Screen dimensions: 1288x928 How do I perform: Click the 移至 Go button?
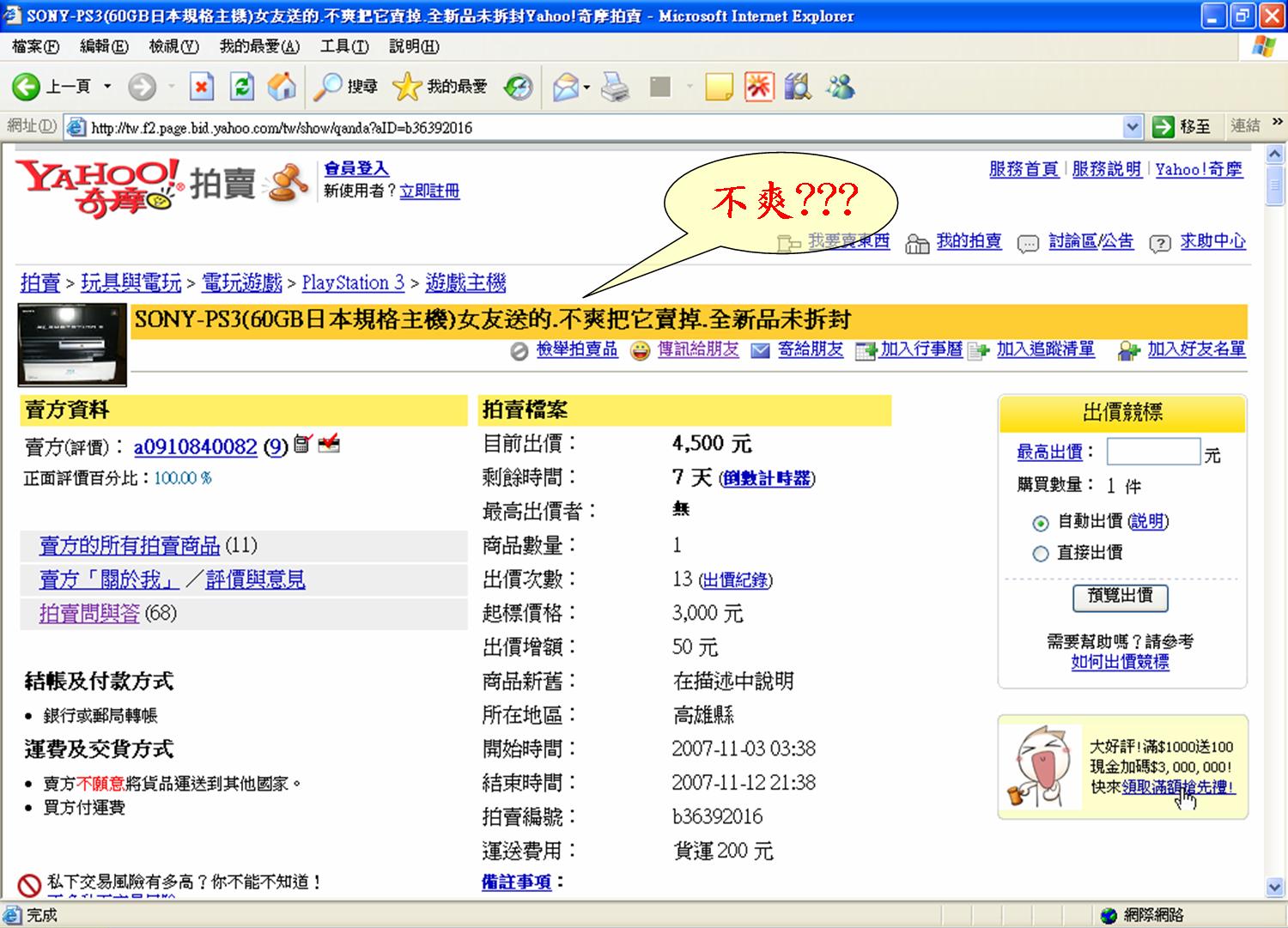(1182, 127)
